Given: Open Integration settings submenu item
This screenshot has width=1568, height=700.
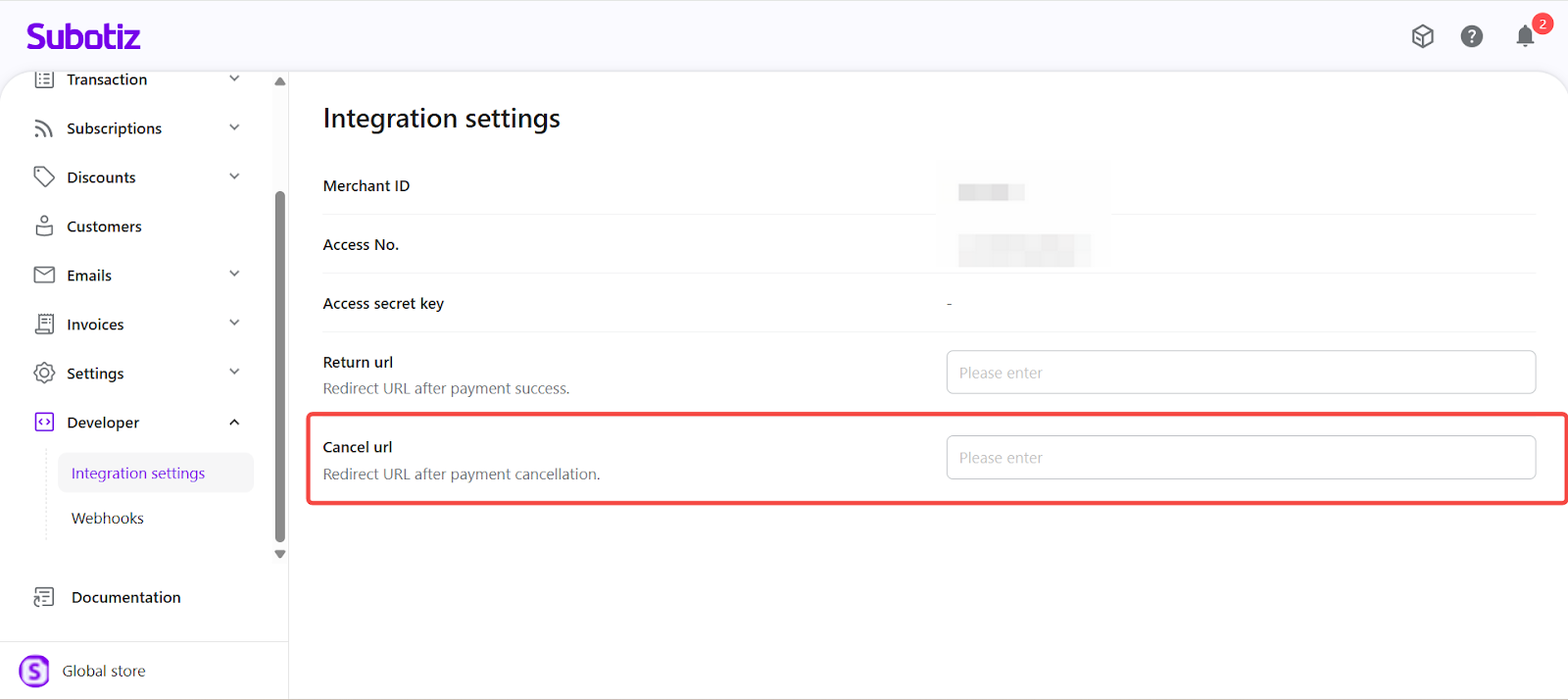Looking at the screenshot, I should 138,474.
